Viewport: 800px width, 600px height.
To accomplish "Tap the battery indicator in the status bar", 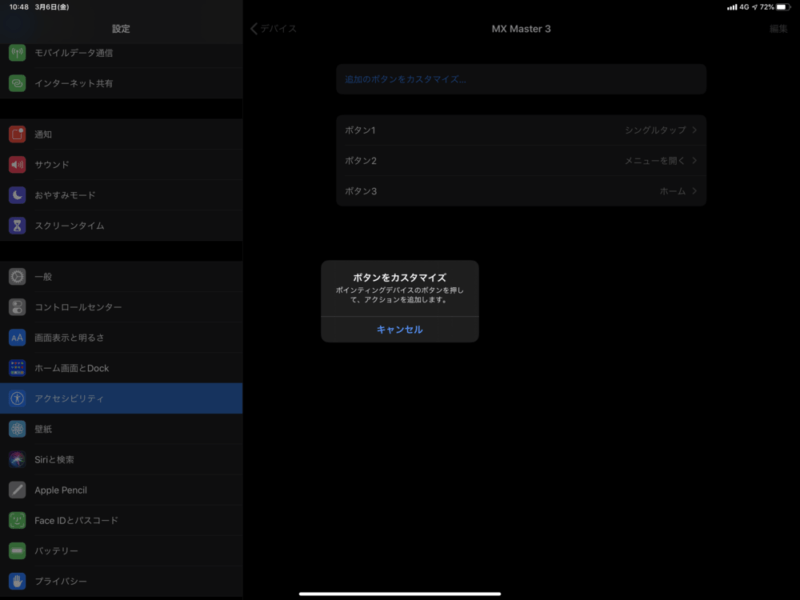I will coord(784,7).
